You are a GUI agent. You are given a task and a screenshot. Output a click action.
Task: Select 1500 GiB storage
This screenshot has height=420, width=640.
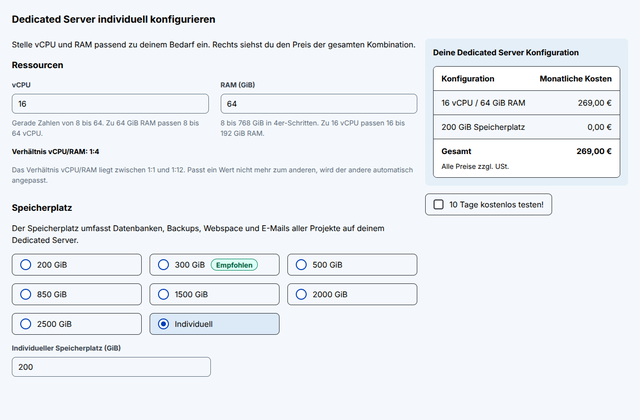pyautogui.click(x=214, y=294)
